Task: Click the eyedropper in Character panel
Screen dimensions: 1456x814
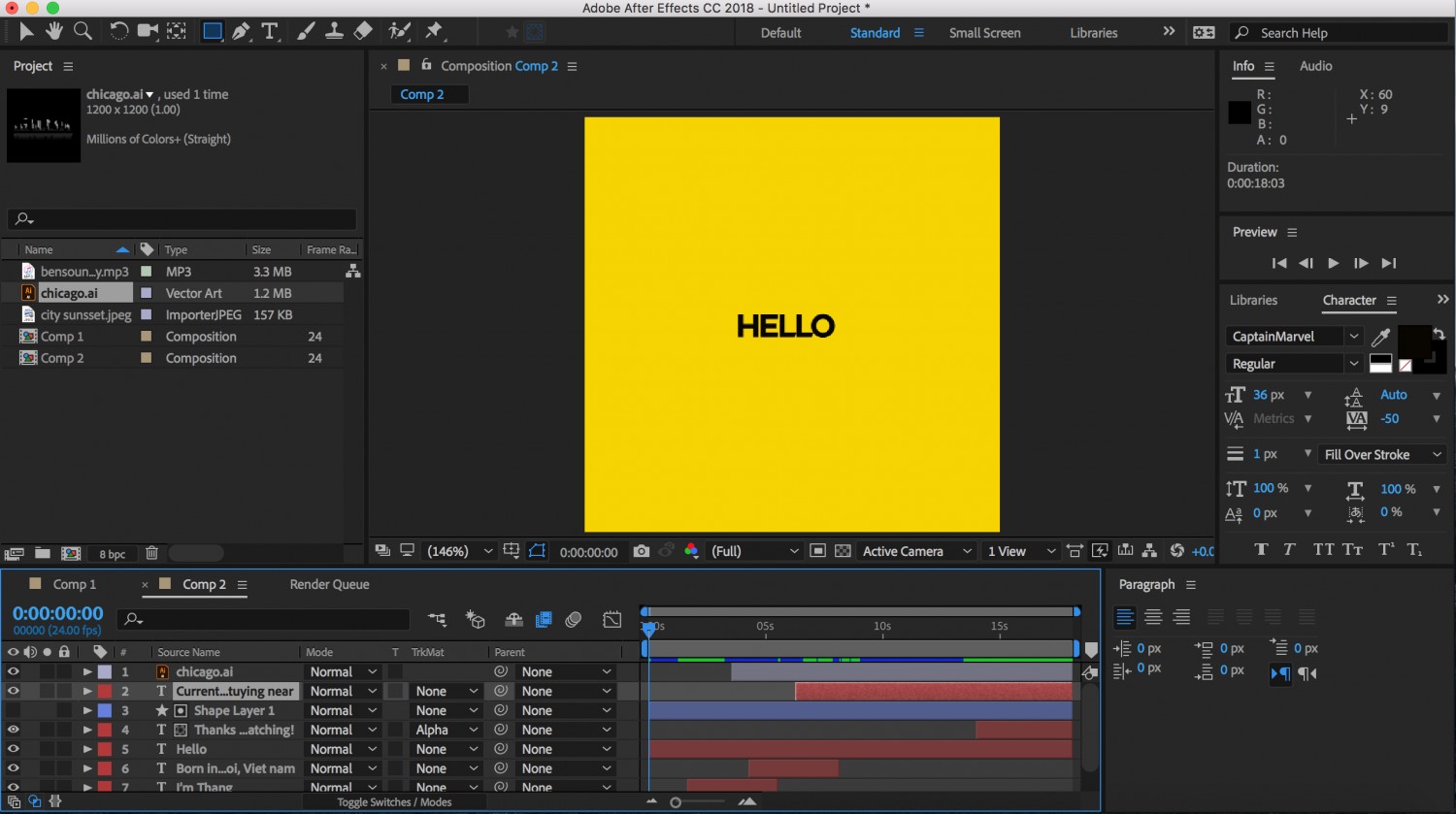Action: [x=1380, y=337]
